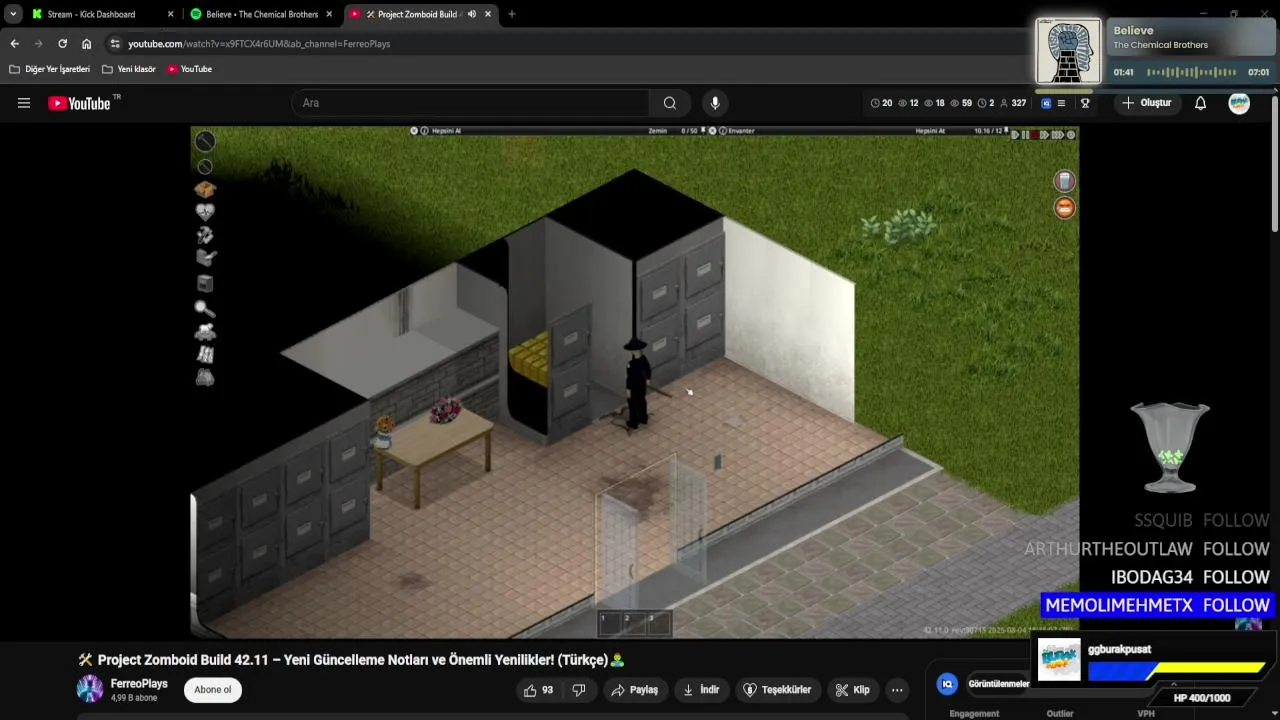The image size is (1280, 720).
Task: Click the MEMOLIMEHMETX FOLLOW alert
Action: [1157, 605]
